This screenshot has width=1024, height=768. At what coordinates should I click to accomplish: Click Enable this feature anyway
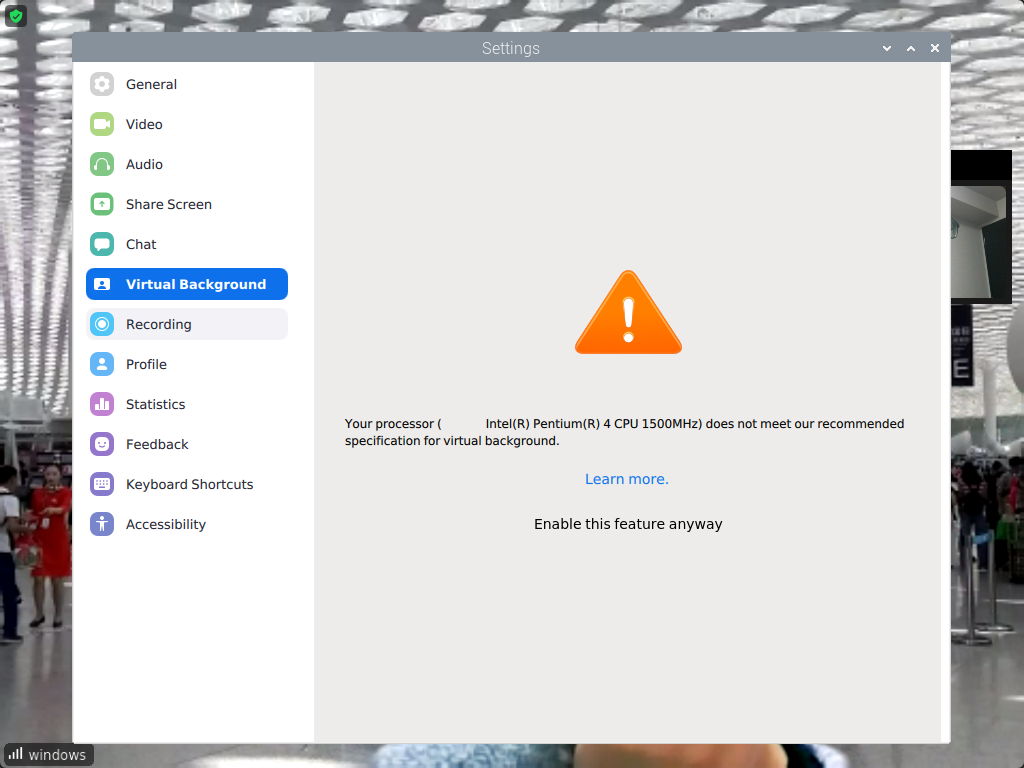point(628,524)
